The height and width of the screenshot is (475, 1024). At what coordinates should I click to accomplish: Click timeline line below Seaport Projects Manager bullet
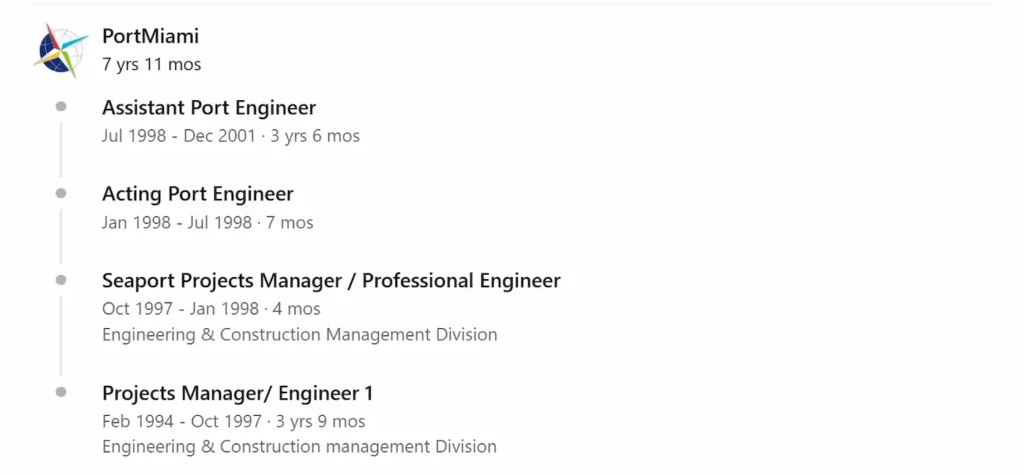[x=61, y=336]
